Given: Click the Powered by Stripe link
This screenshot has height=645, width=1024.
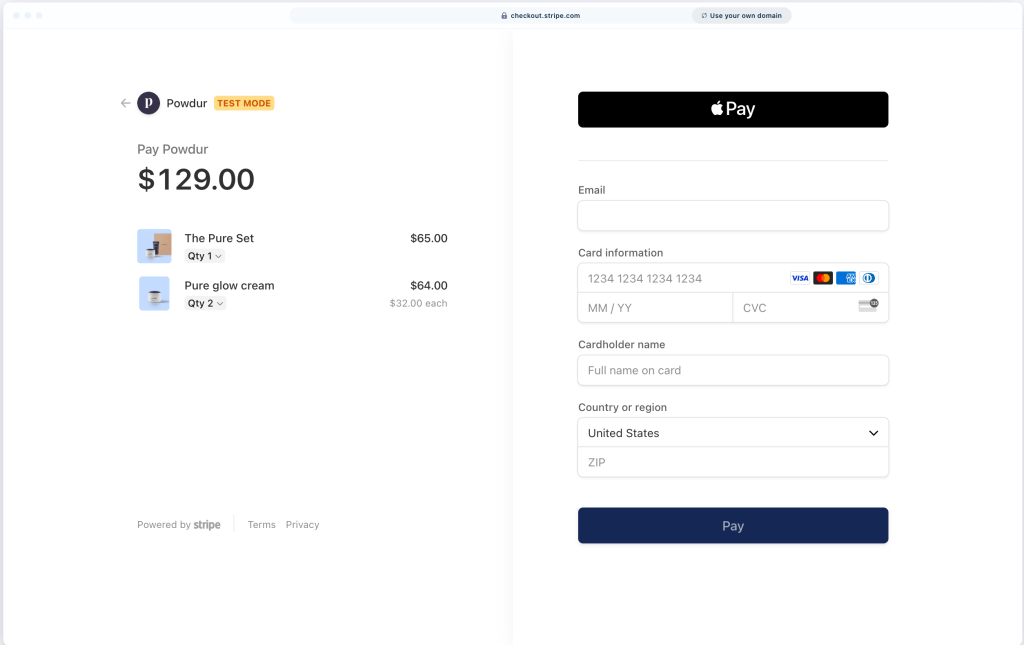Looking at the screenshot, I should tap(178, 524).
